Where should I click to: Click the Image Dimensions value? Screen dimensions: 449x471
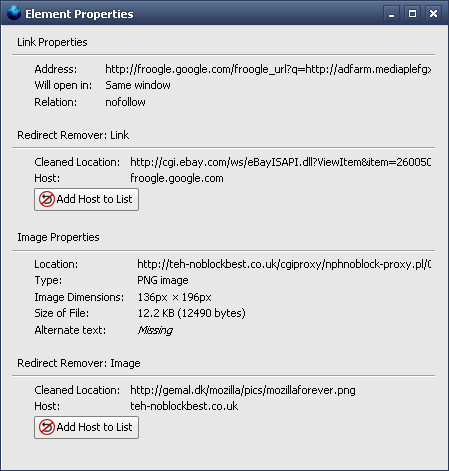tap(174, 297)
